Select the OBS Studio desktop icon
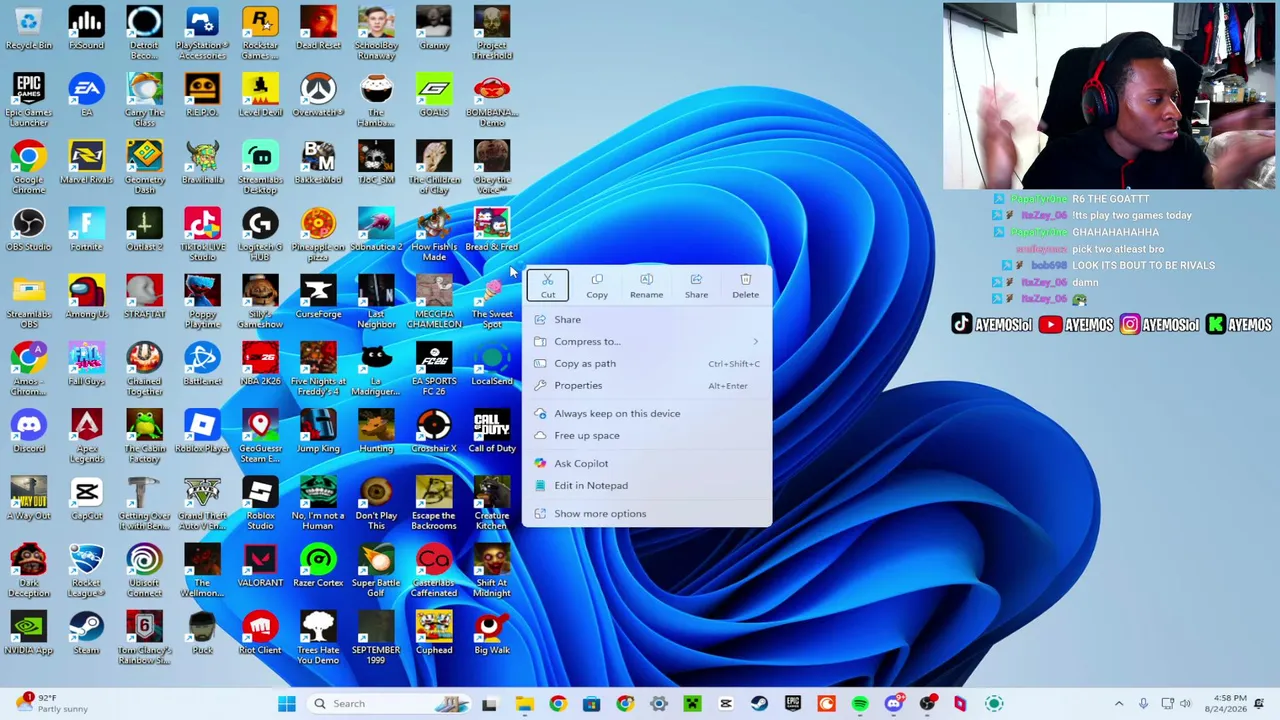The width and height of the screenshot is (1280, 720). point(29,229)
